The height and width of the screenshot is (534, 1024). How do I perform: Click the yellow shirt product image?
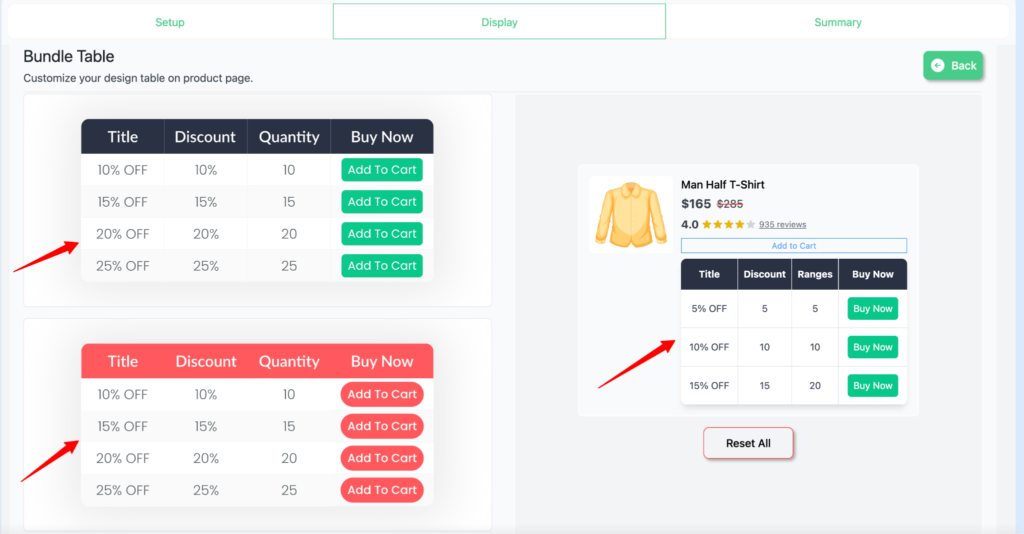pos(630,214)
